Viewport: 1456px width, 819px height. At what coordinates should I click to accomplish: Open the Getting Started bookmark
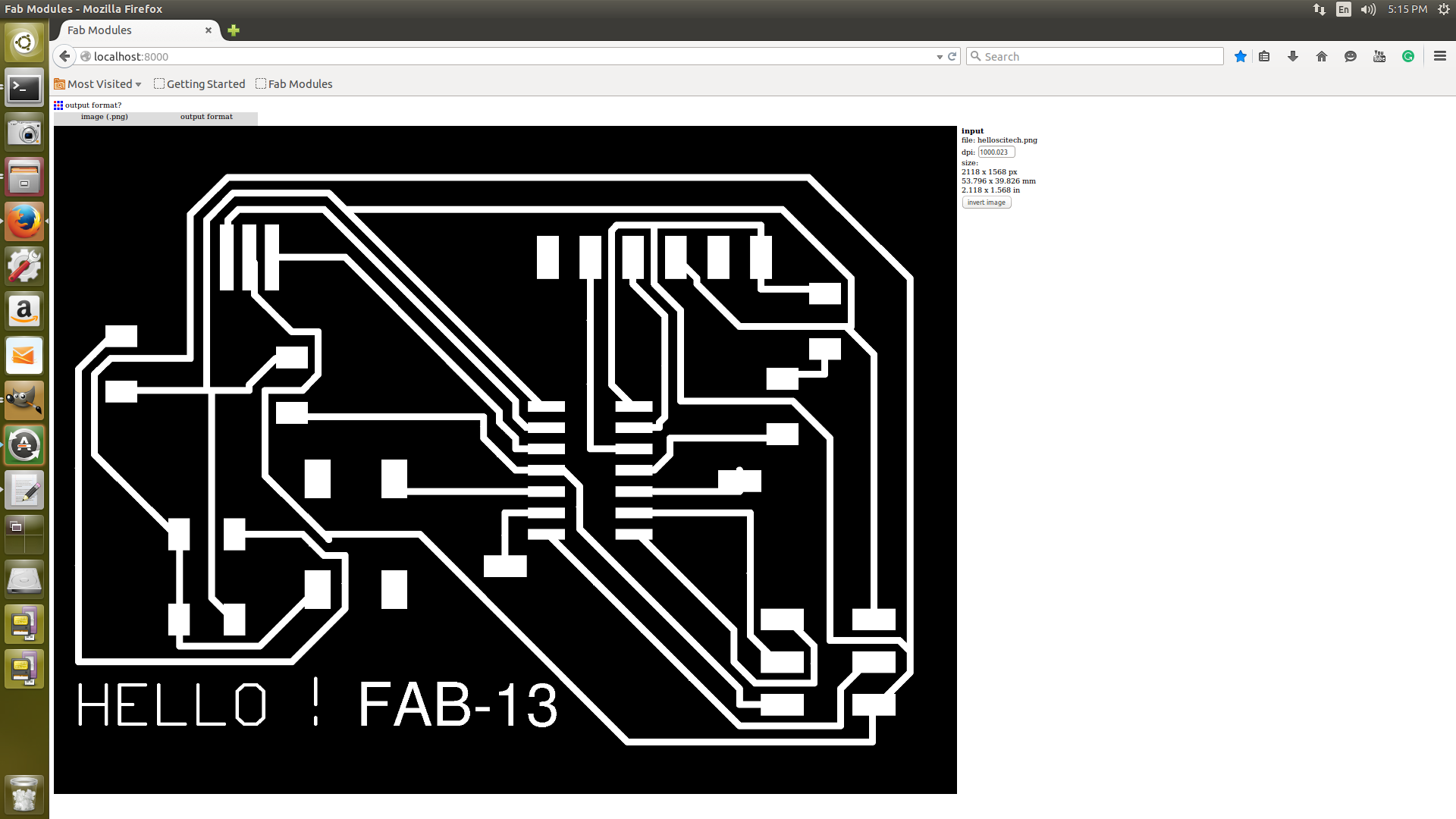pyautogui.click(x=199, y=84)
